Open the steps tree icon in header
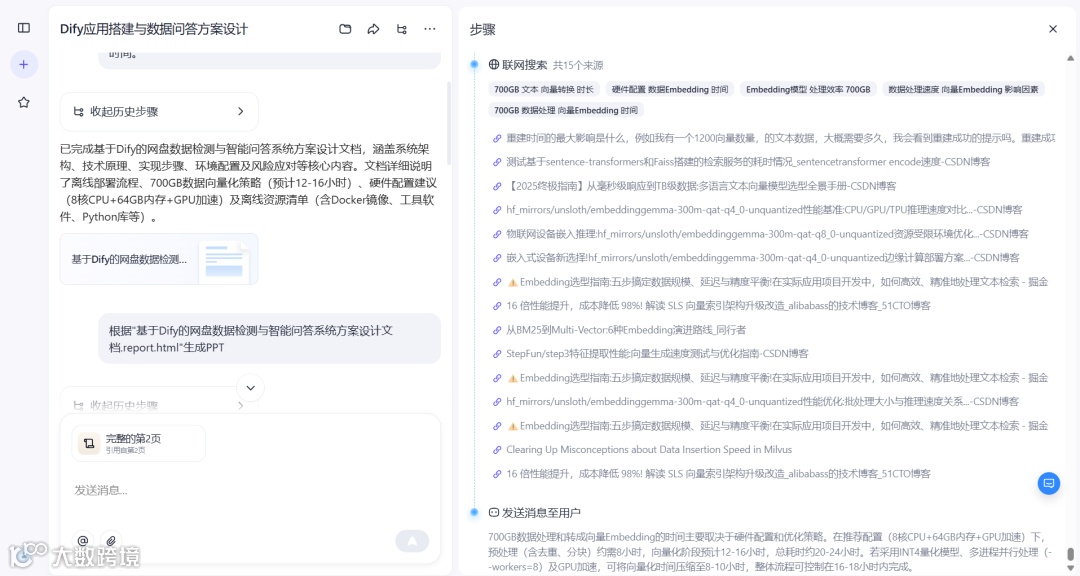 click(402, 29)
